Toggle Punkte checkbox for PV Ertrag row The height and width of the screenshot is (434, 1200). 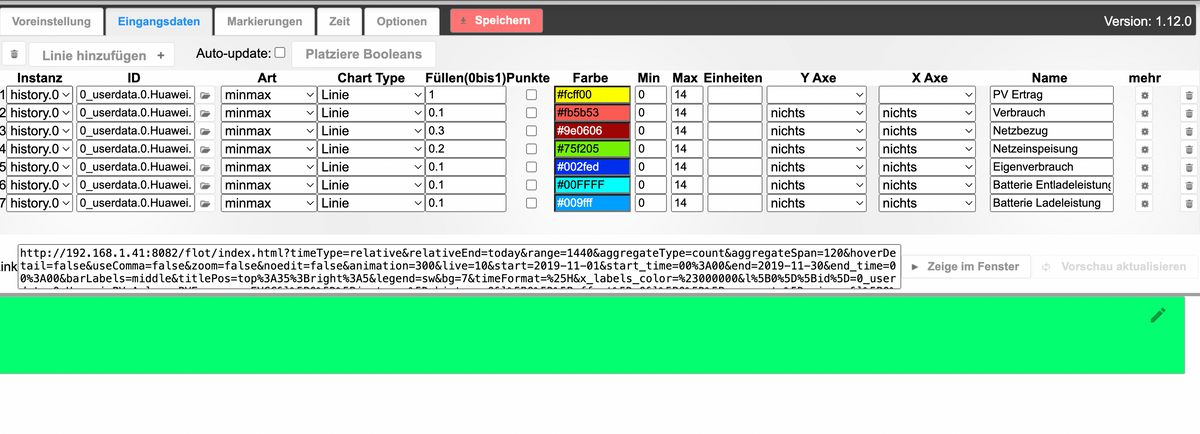coord(531,95)
